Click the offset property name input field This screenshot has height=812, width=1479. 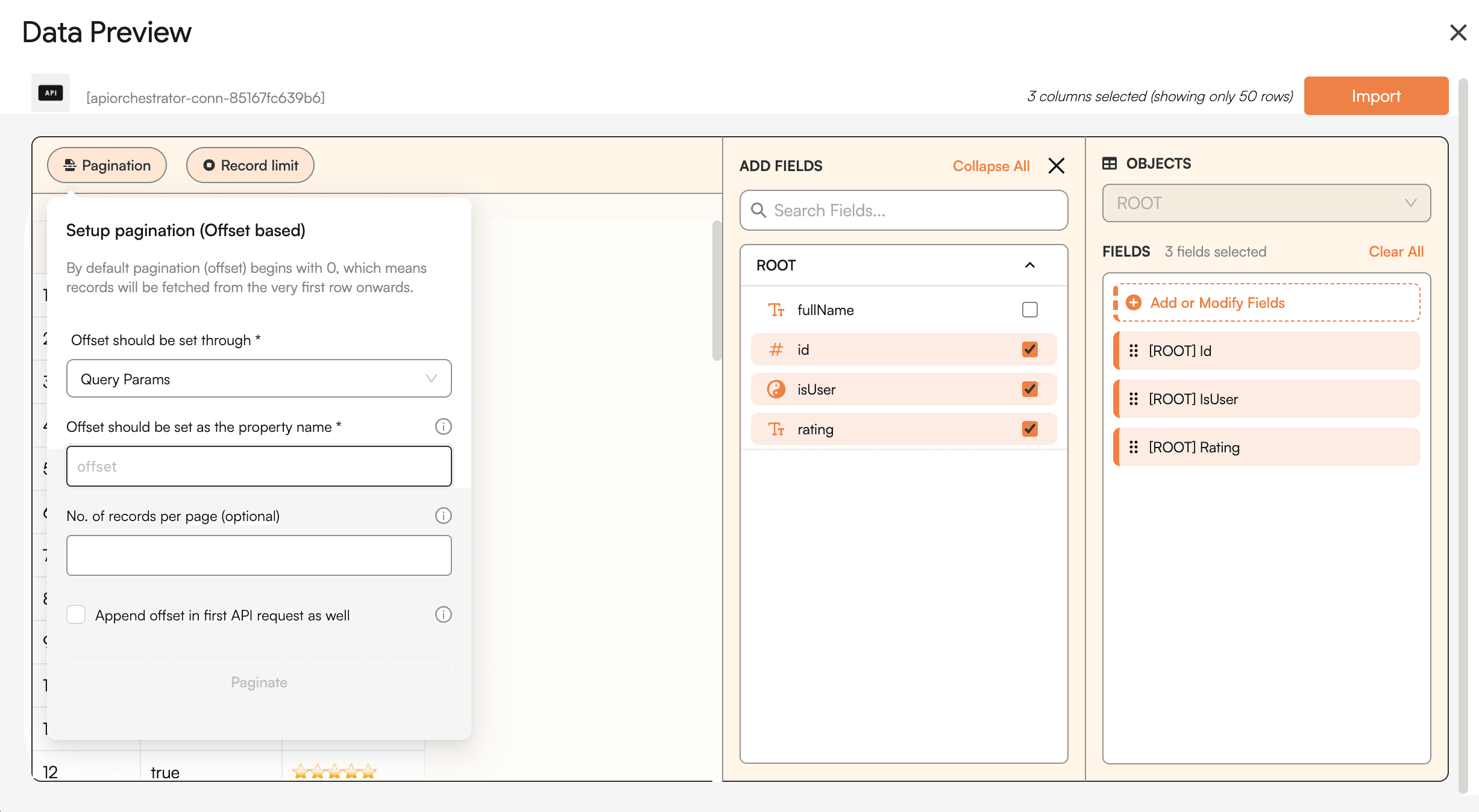259,466
